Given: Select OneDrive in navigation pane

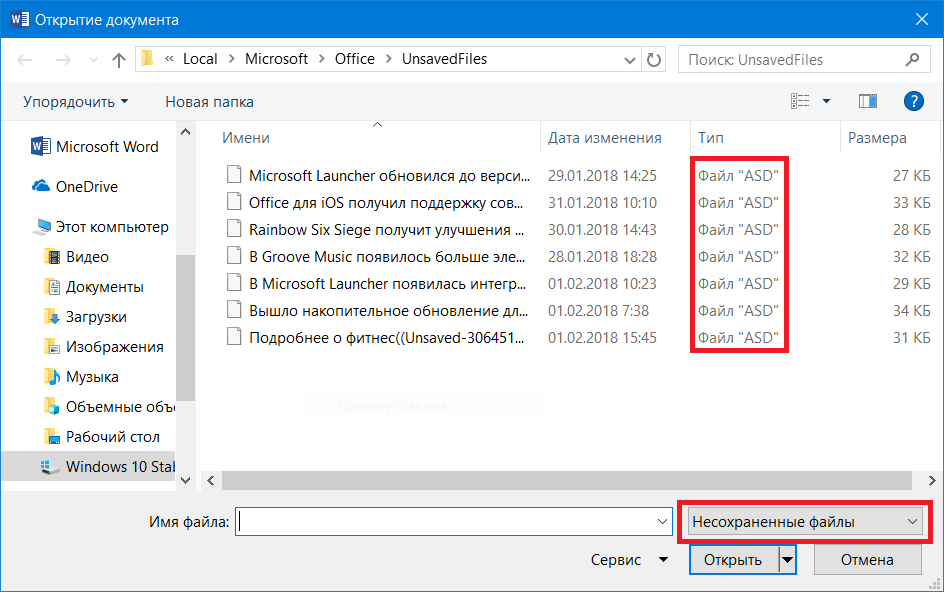Looking at the screenshot, I should coord(75,187).
